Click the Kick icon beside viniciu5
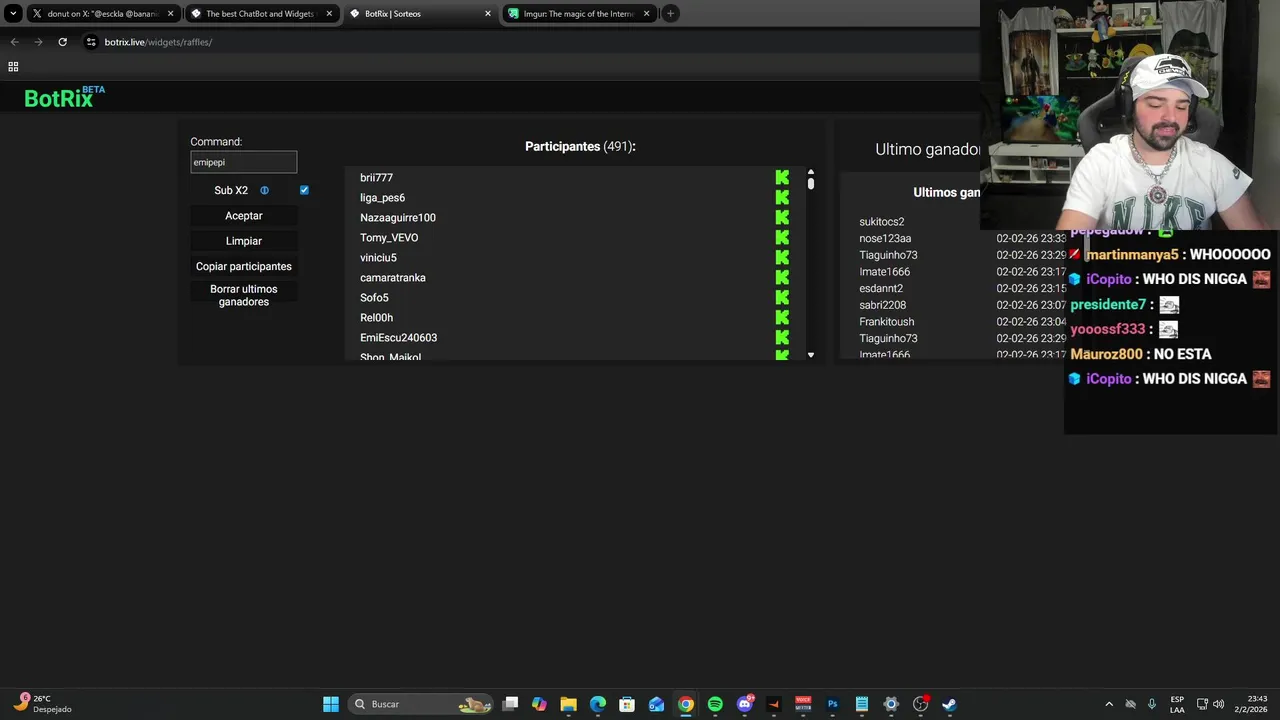Viewport: 1280px width, 720px height. pos(782,257)
